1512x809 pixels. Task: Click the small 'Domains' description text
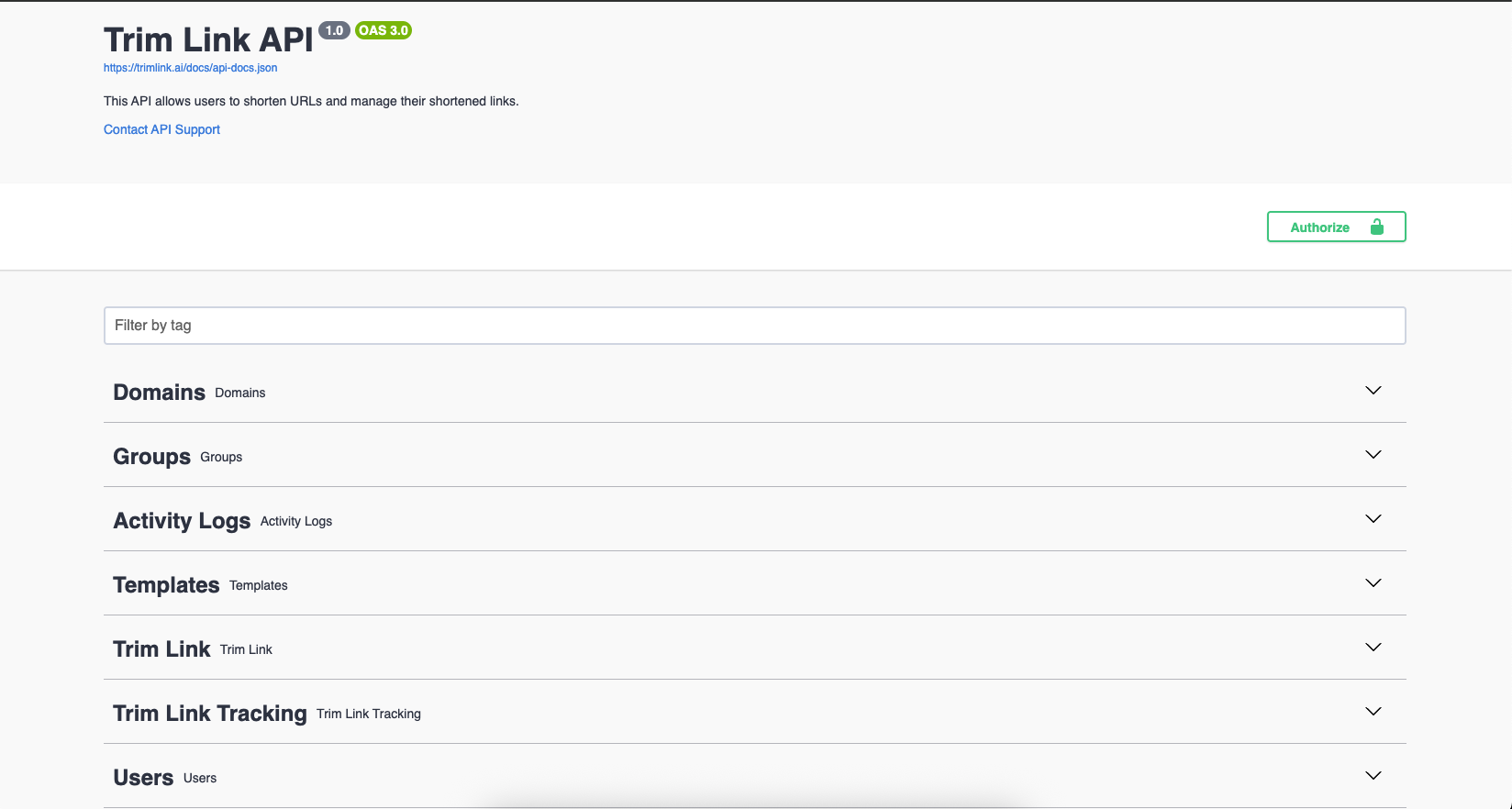pyautogui.click(x=240, y=393)
